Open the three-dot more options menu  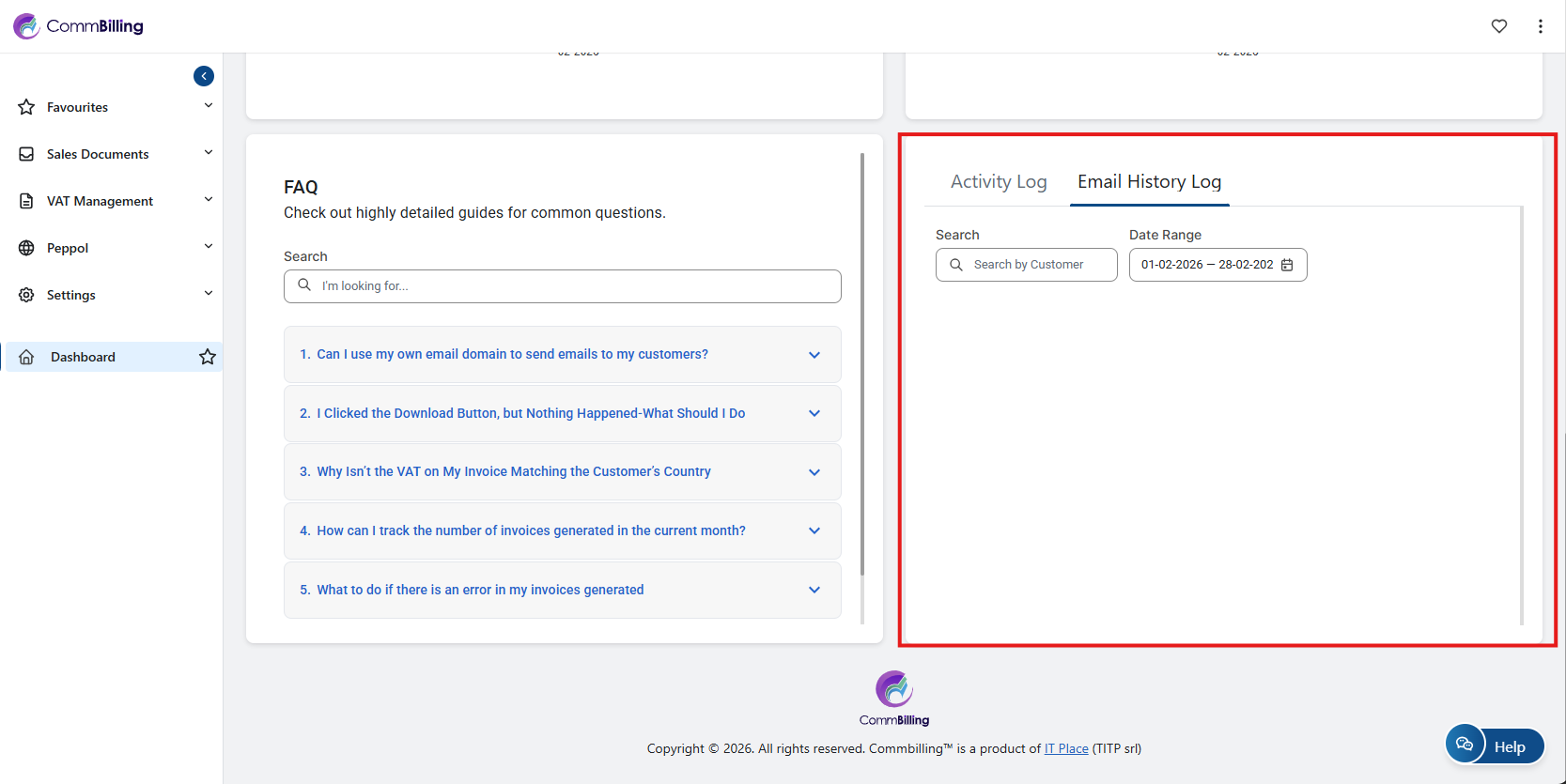(1540, 26)
